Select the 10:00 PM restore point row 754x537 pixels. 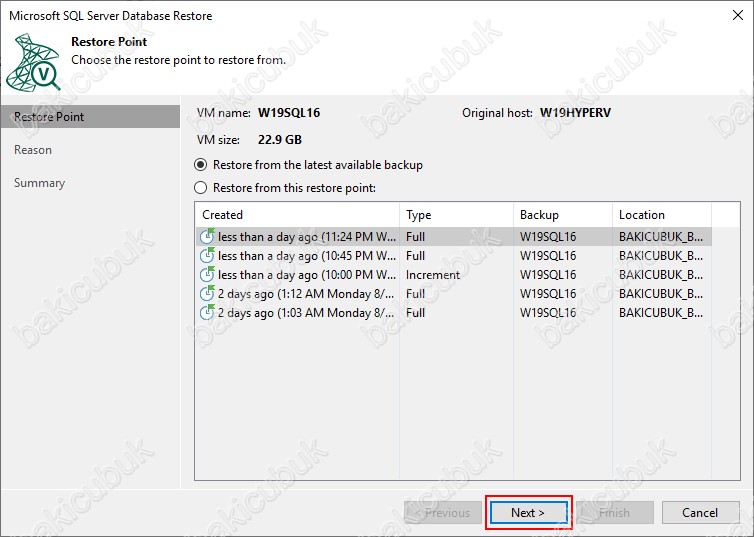point(453,275)
